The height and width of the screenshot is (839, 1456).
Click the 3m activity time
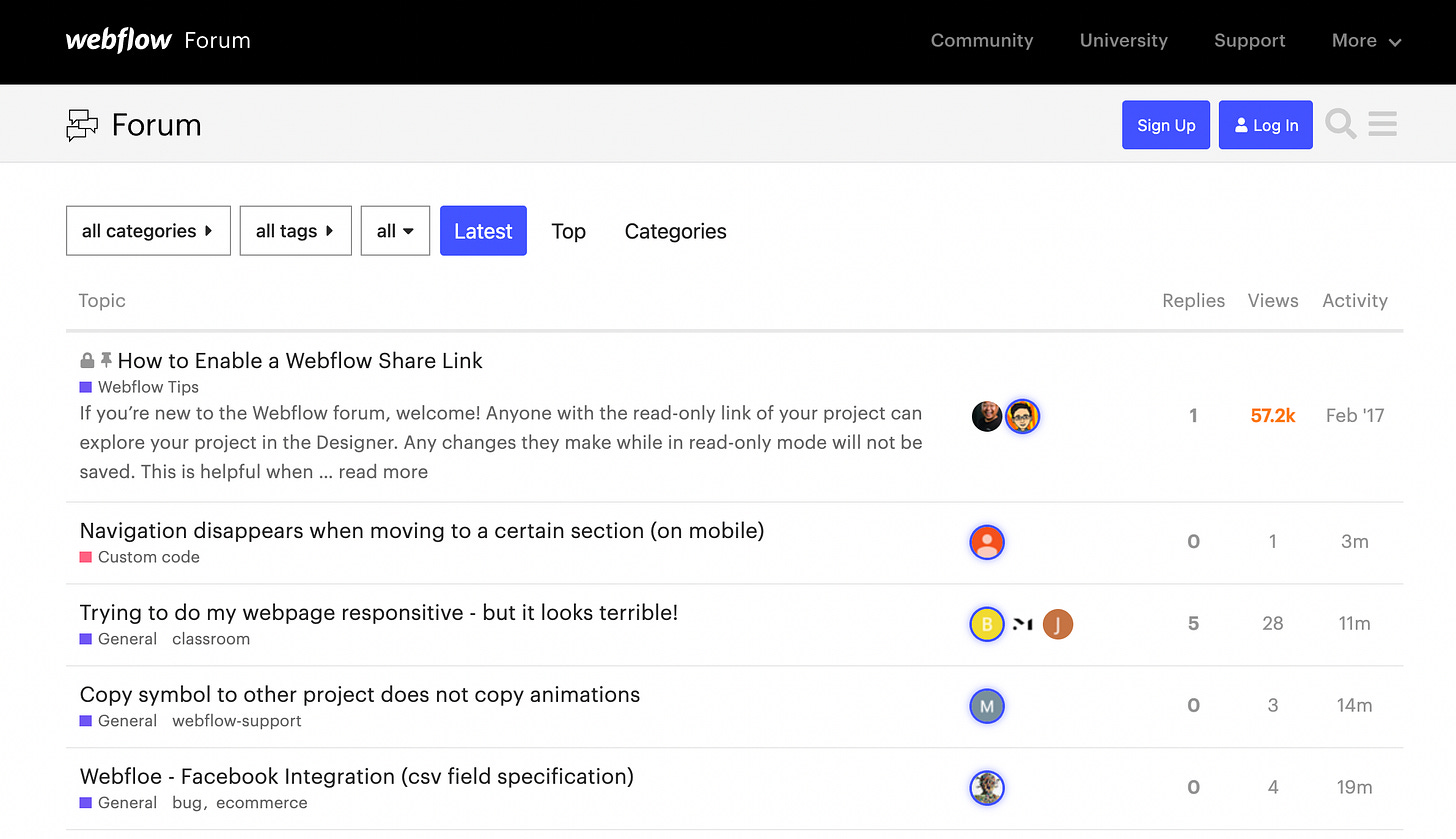pyautogui.click(x=1355, y=542)
